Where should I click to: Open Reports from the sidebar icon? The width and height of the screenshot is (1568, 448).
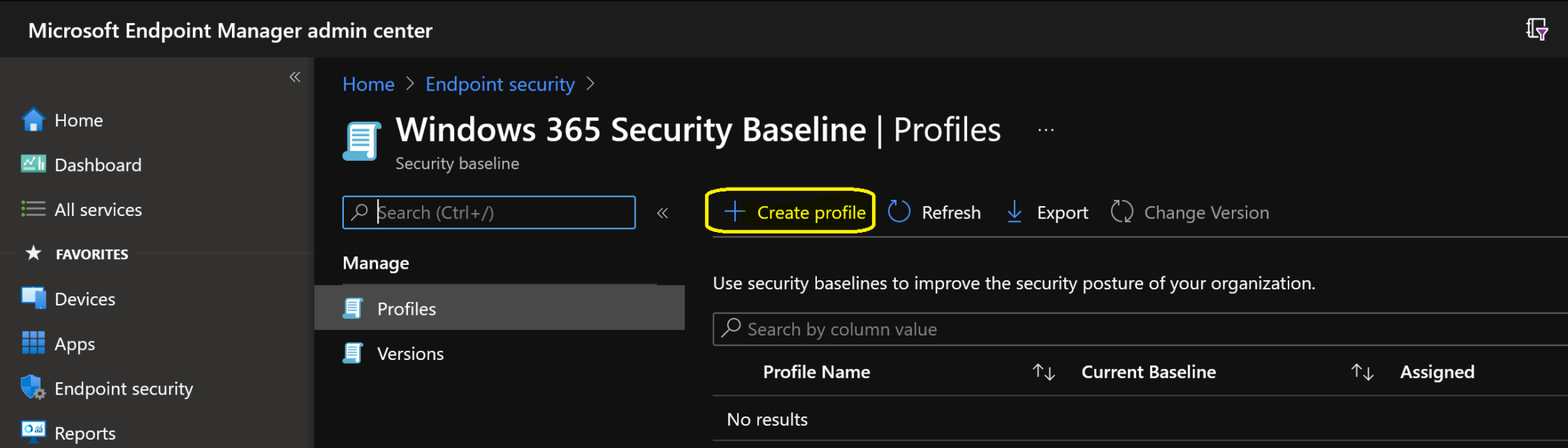33,432
